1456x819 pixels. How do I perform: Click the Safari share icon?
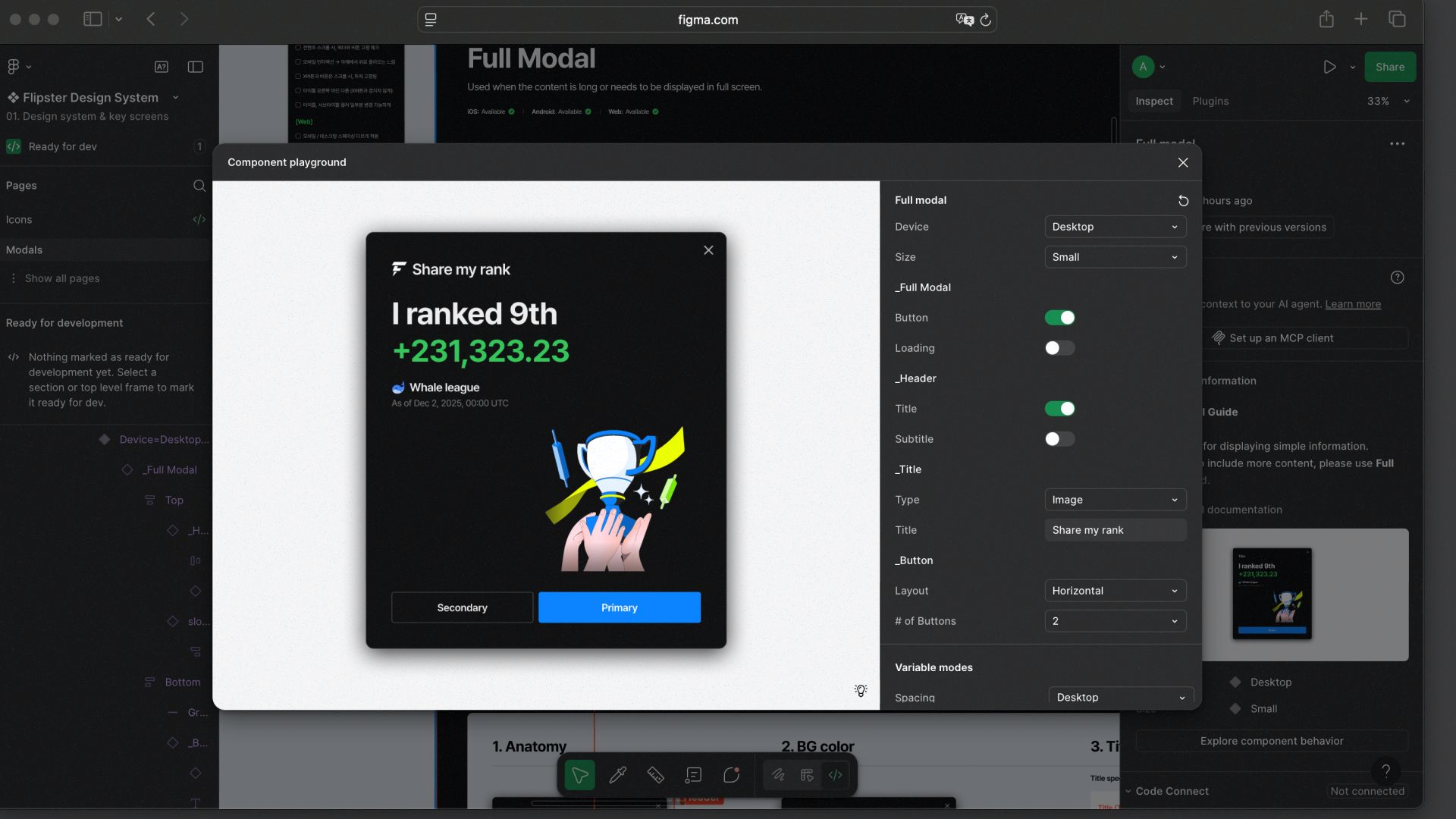(x=1326, y=19)
